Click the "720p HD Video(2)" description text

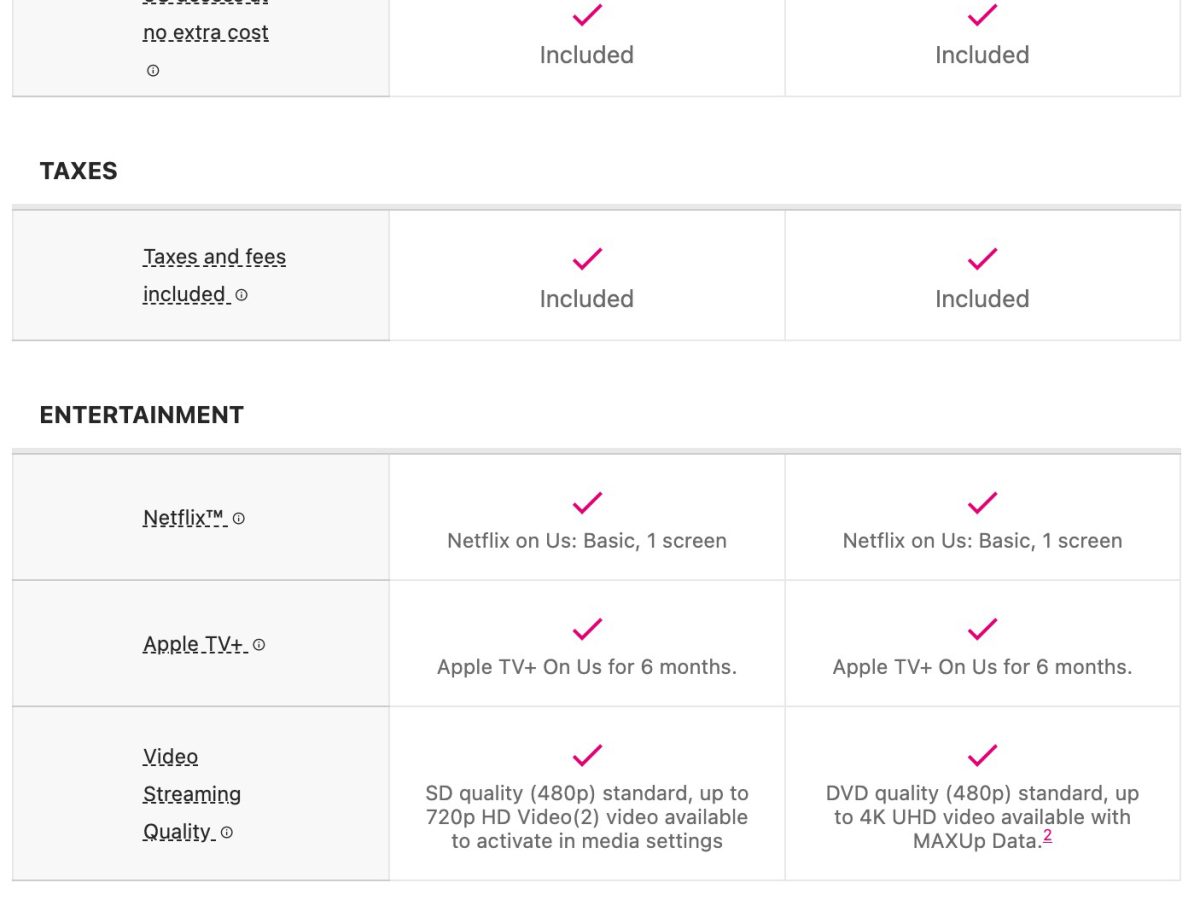coord(586,817)
